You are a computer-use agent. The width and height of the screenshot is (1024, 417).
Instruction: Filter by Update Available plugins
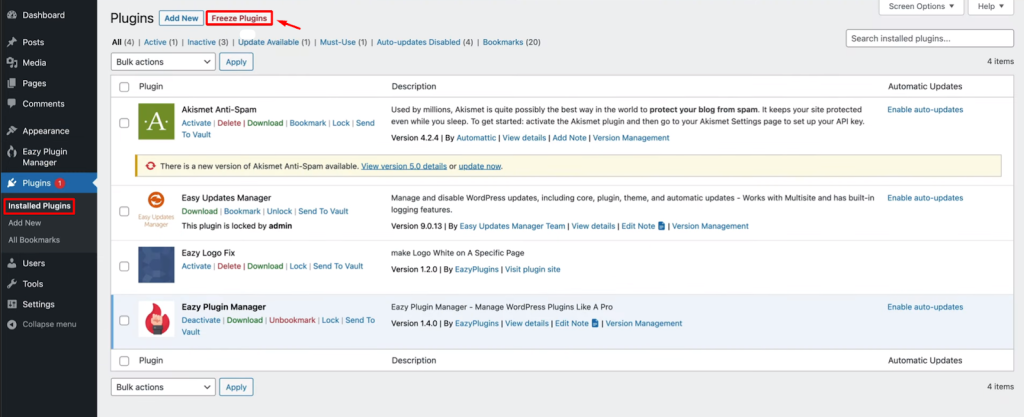[x=268, y=42]
